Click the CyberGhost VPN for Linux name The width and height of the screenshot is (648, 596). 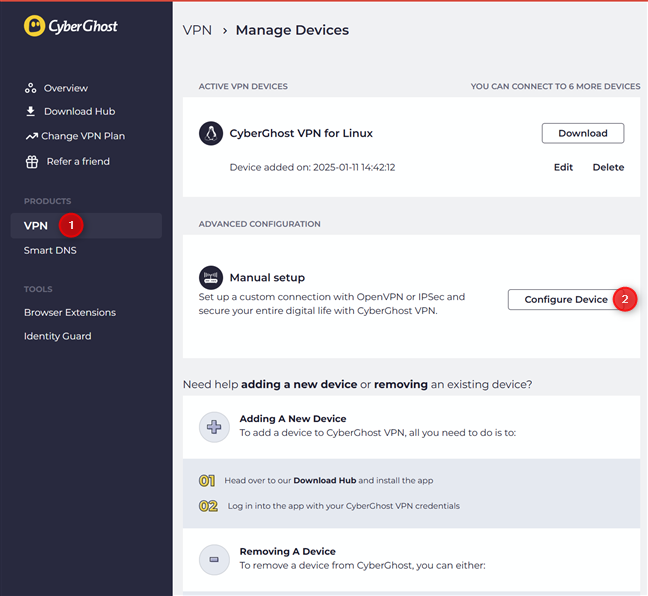[301, 133]
